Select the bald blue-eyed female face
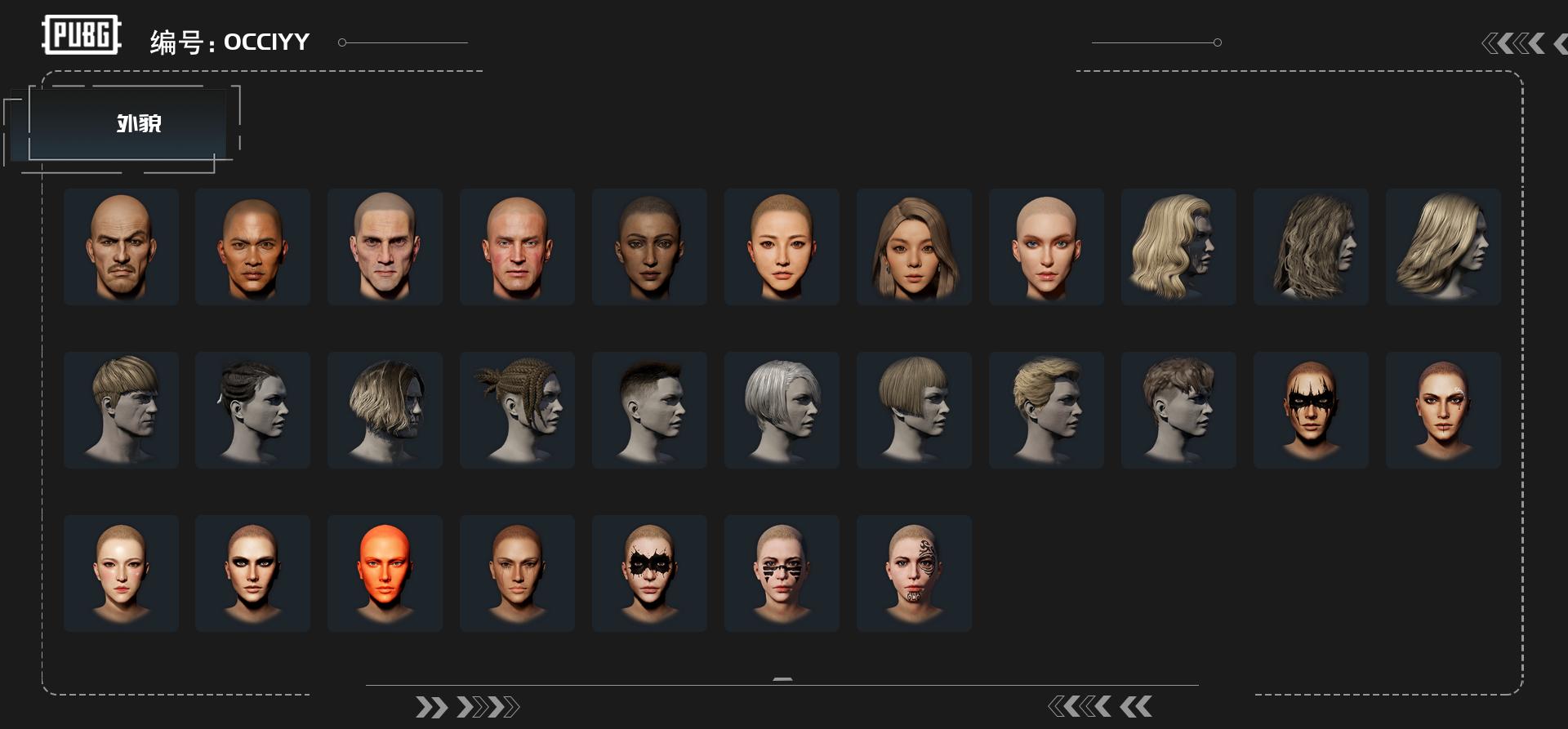Screen dimensions: 1568x729 pyautogui.click(x=1046, y=247)
